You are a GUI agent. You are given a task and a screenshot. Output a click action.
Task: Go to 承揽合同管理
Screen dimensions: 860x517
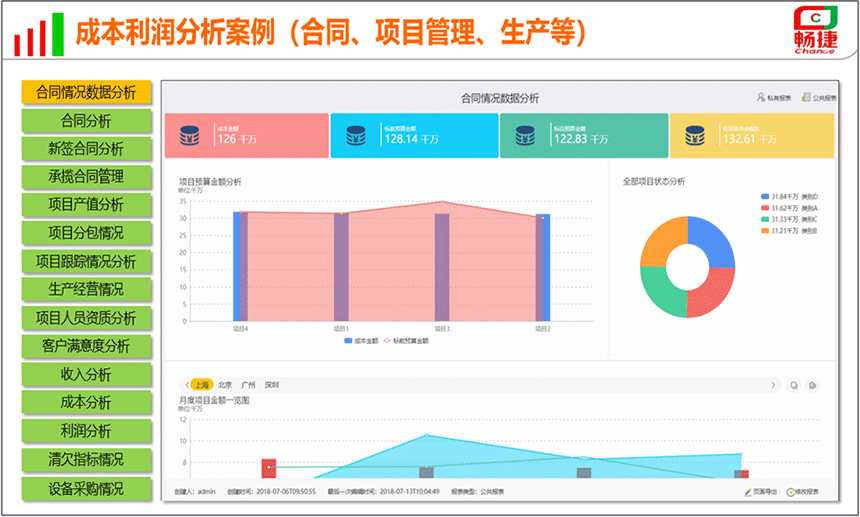point(86,177)
